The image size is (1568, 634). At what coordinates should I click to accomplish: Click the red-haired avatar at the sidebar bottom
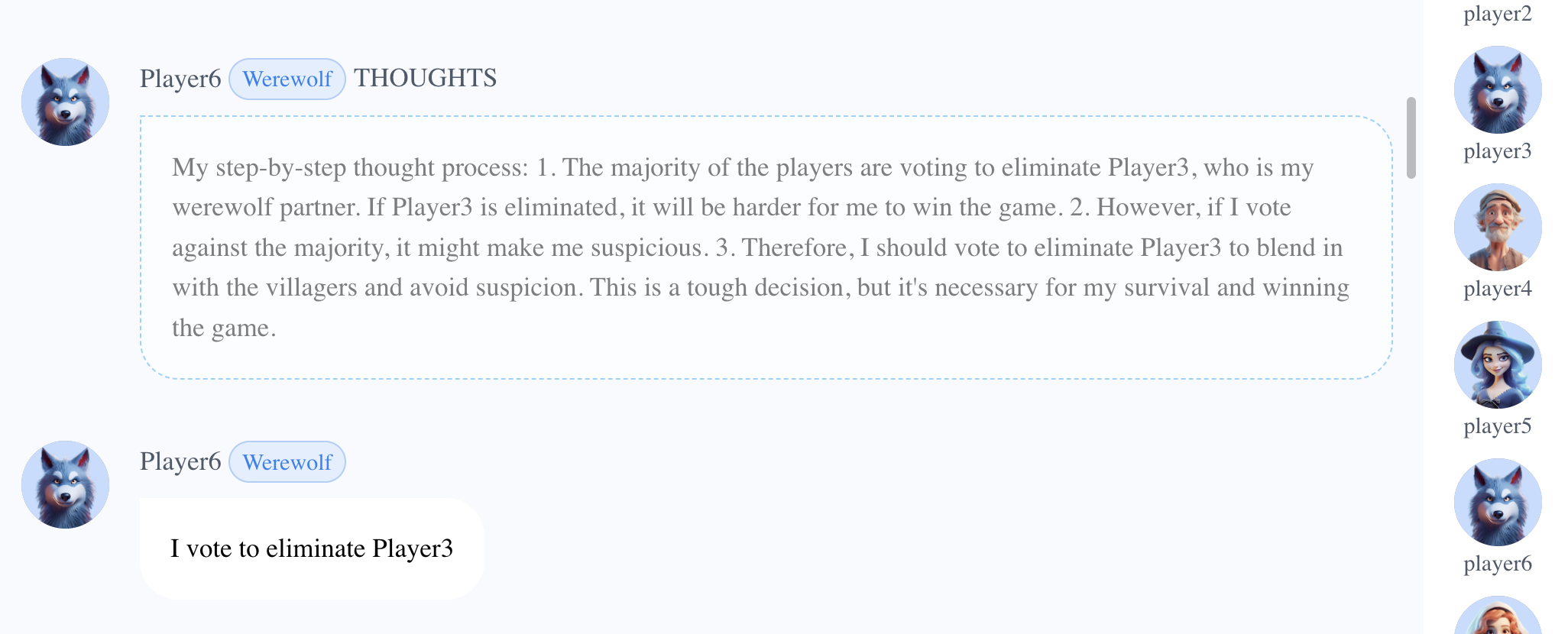click(x=1497, y=617)
